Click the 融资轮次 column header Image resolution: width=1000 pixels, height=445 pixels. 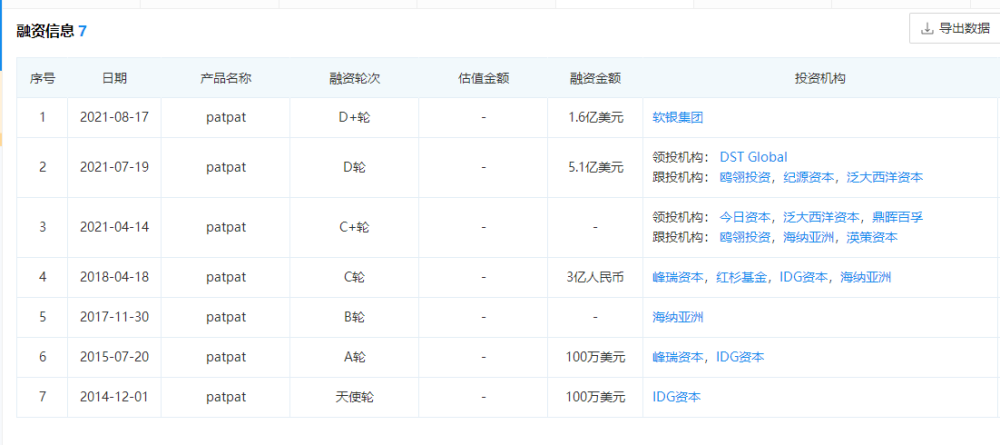pyautogui.click(x=355, y=78)
